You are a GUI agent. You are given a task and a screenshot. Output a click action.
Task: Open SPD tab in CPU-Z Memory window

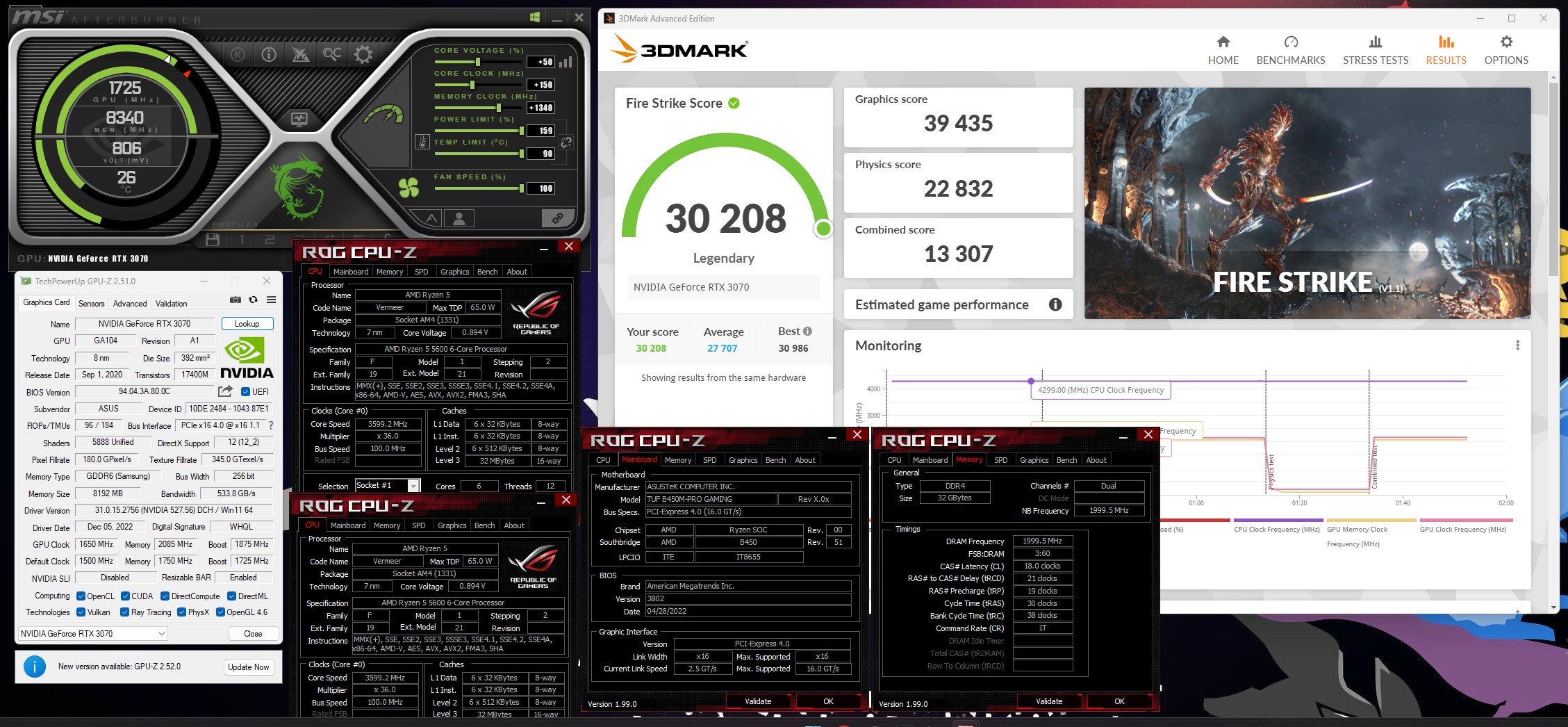pos(1000,460)
